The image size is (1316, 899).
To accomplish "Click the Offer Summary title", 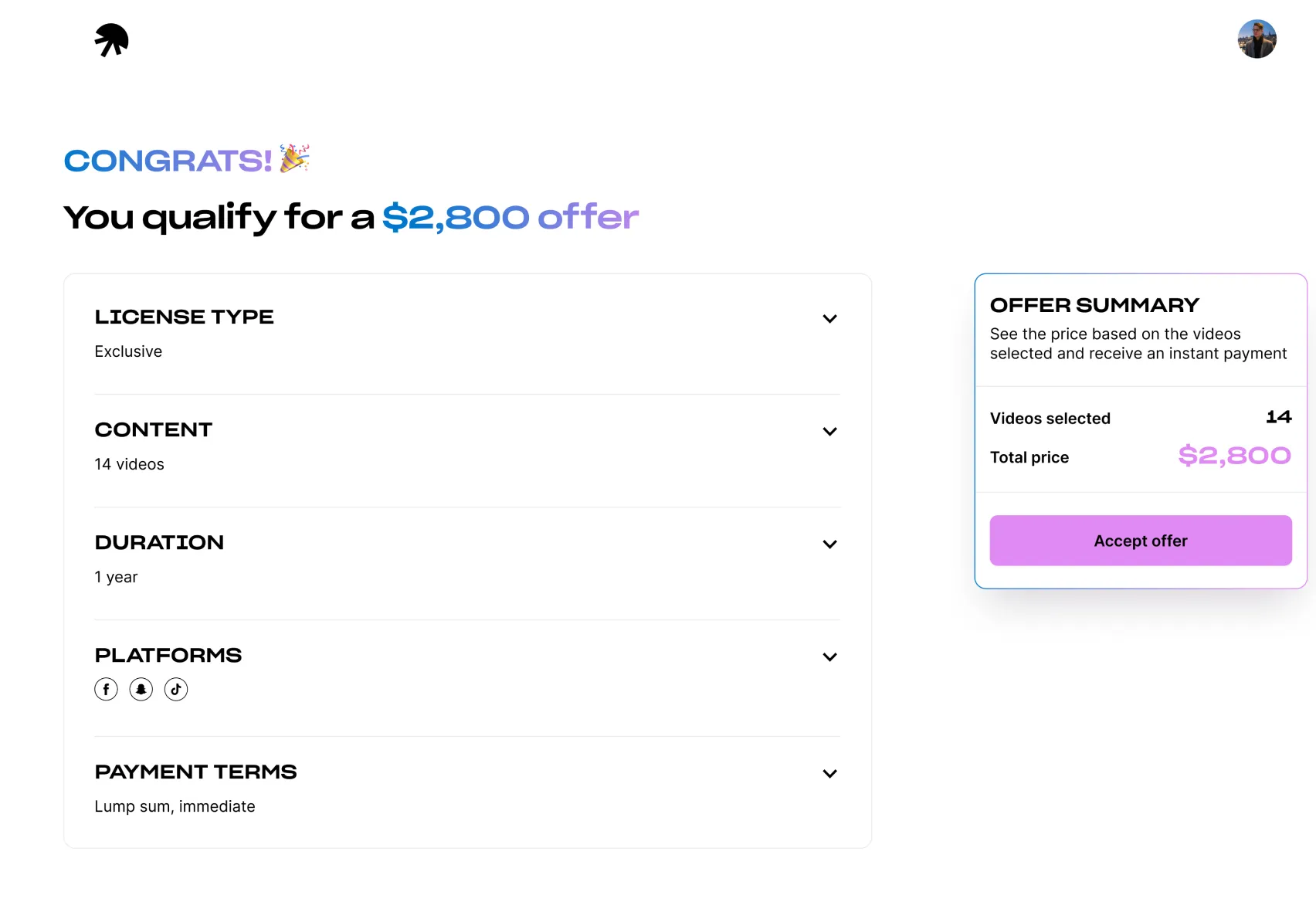I will point(1094,306).
